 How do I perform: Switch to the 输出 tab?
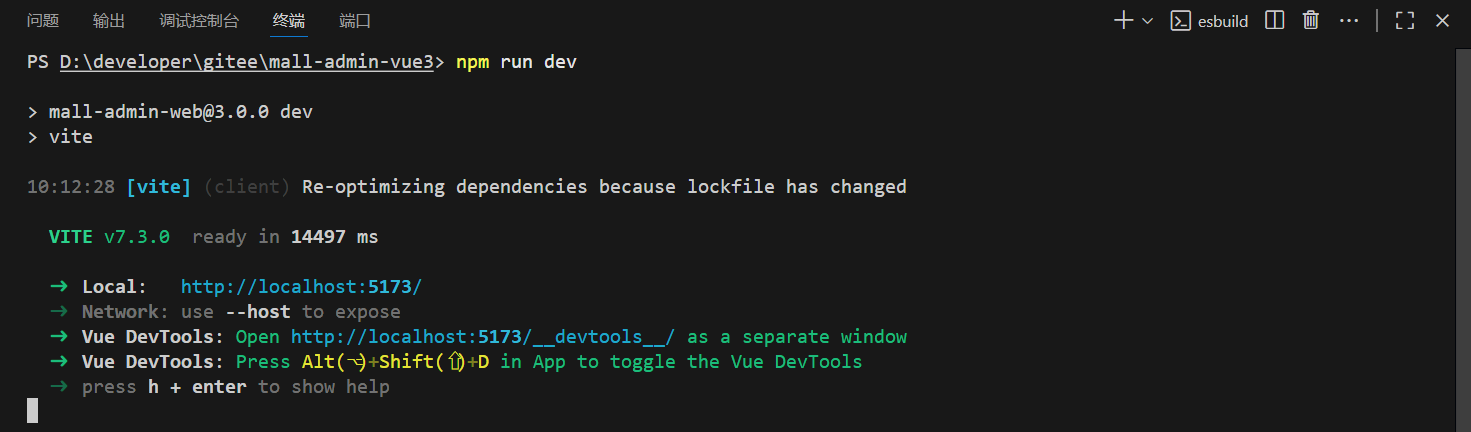click(109, 21)
